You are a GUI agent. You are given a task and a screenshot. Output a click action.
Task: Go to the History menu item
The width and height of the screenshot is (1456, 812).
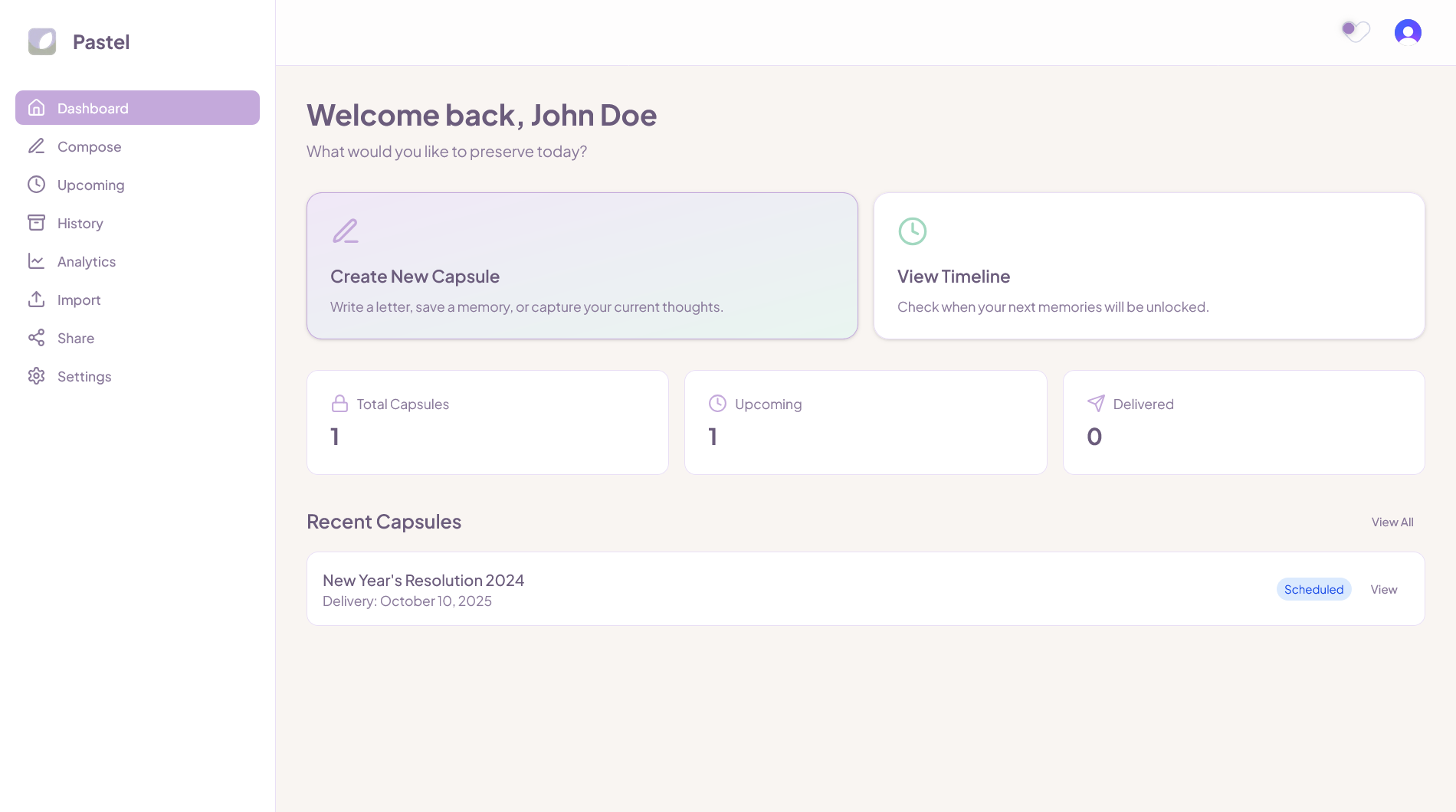coord(80,223)
